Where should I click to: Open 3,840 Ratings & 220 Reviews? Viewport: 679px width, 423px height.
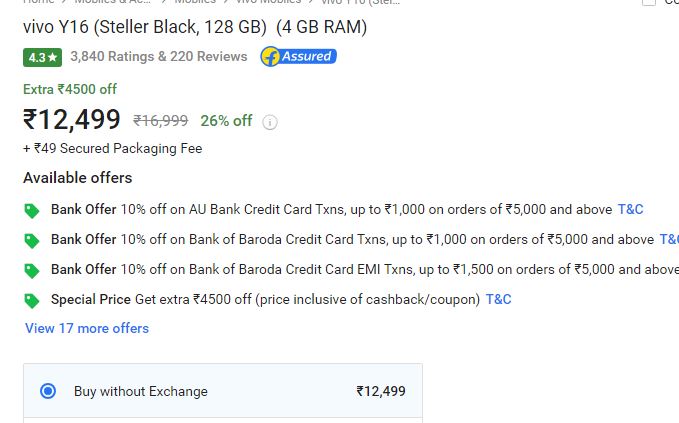pos(159,56)
